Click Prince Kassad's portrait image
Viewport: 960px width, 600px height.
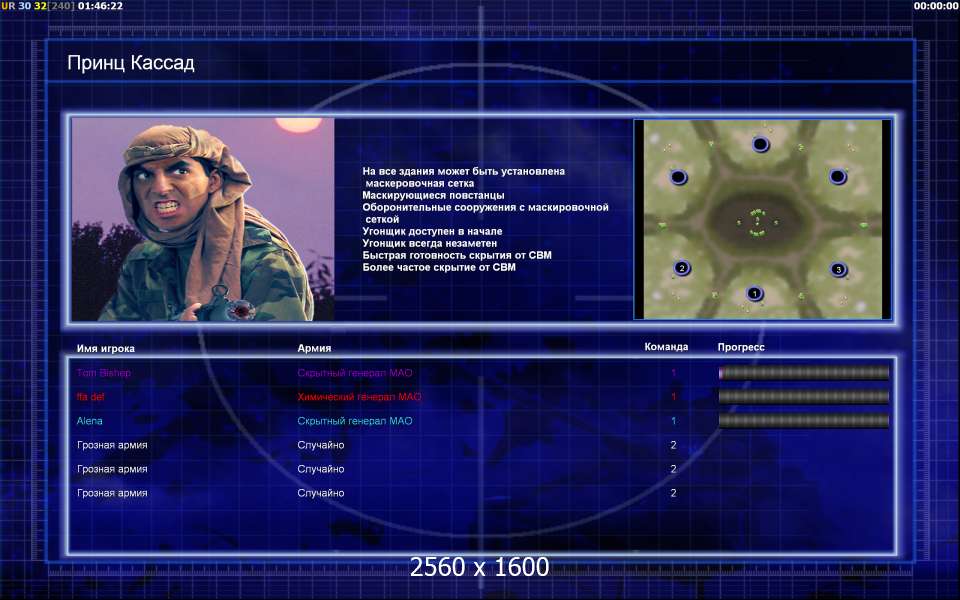coord(203,219)
